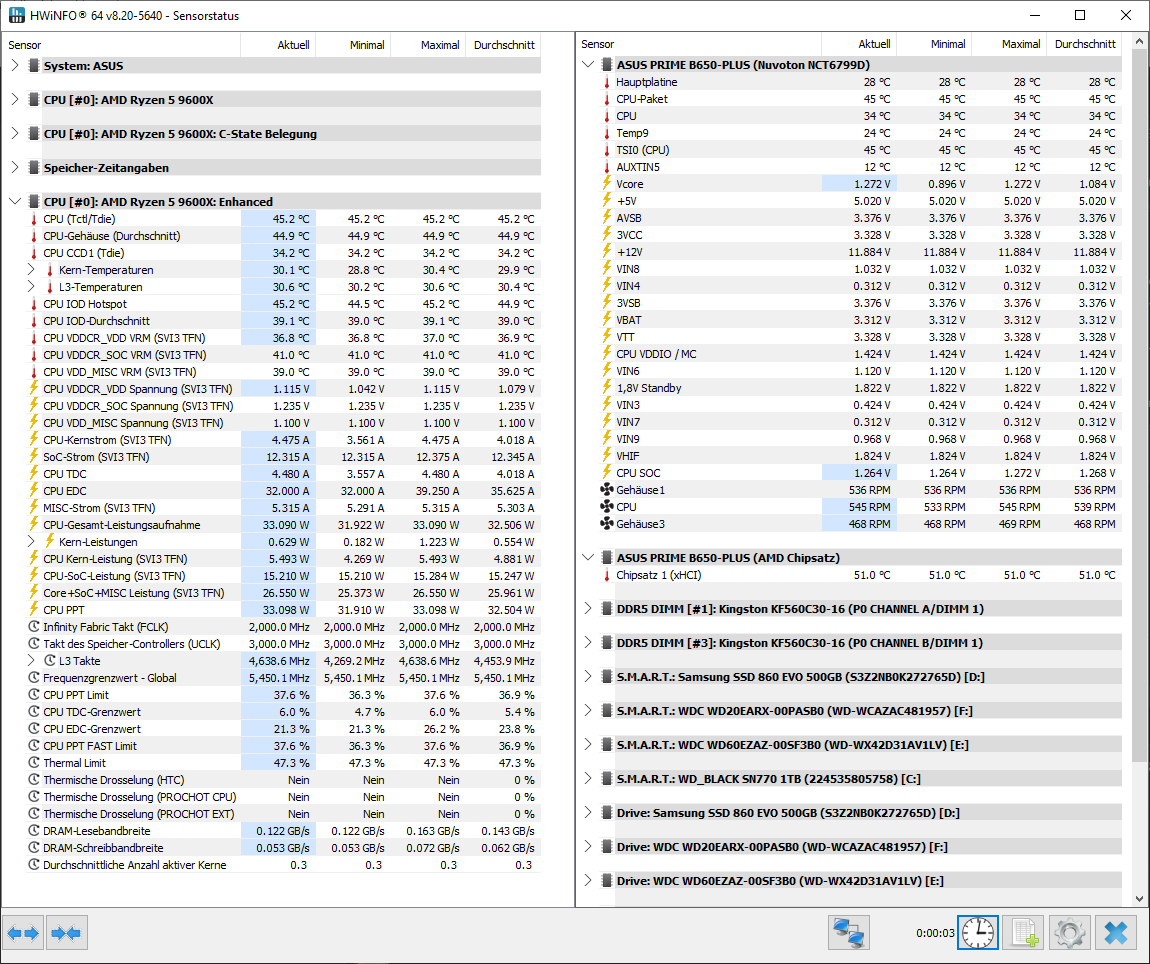Click the Gehäuse3 fan icon
Image resolution: width=1150 pixels, height=964 pixels.
tap(607, 524)
